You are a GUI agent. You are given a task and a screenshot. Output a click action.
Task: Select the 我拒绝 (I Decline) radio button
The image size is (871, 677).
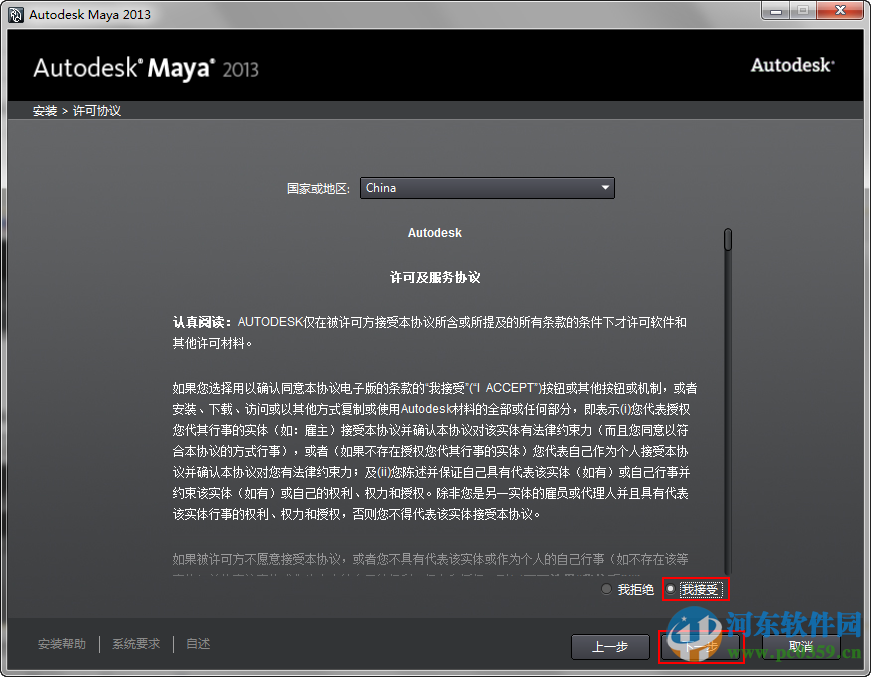(x=606, y=589)
